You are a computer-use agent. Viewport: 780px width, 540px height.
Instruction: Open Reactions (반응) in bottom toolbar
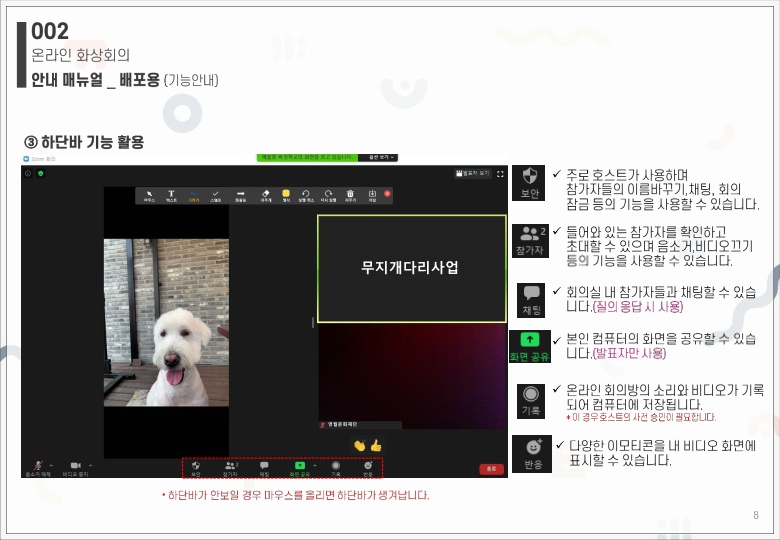(x=368, y=466)
